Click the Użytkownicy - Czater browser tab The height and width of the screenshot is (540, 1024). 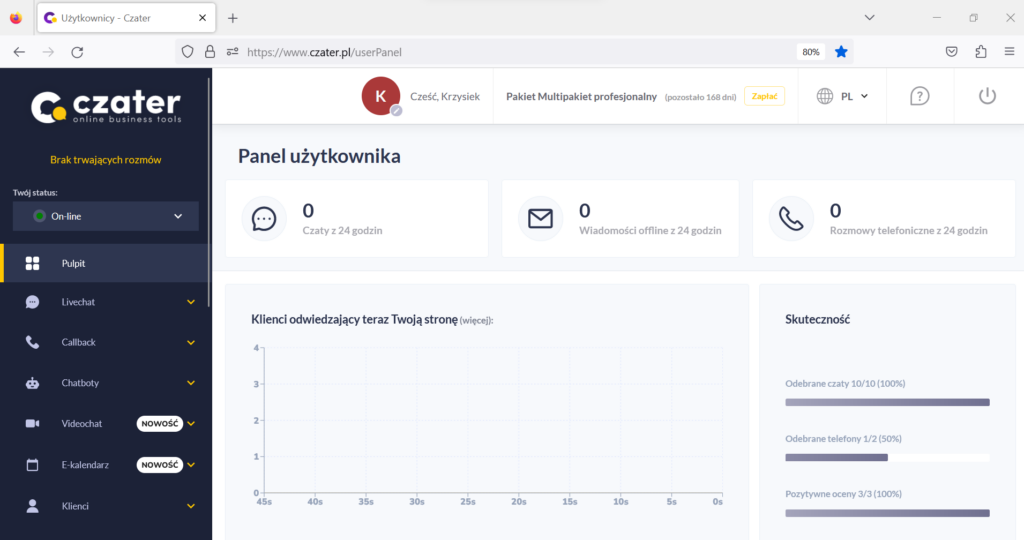click(127, 18)
